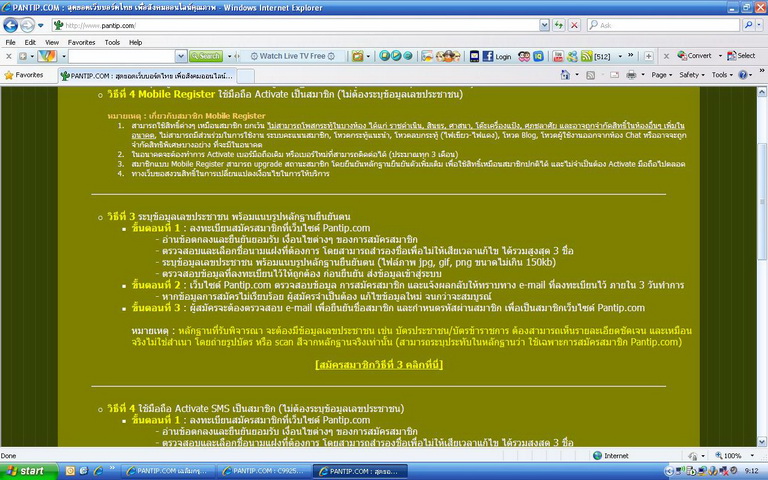Click the toolbar search text field

tap(122, 56)
